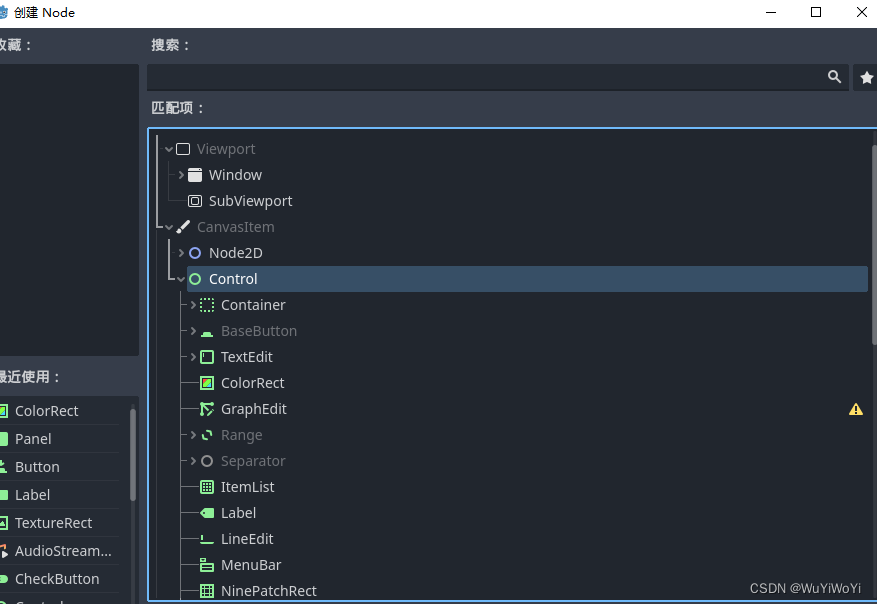Expand the Separator branch

click(x=193, y=461)
